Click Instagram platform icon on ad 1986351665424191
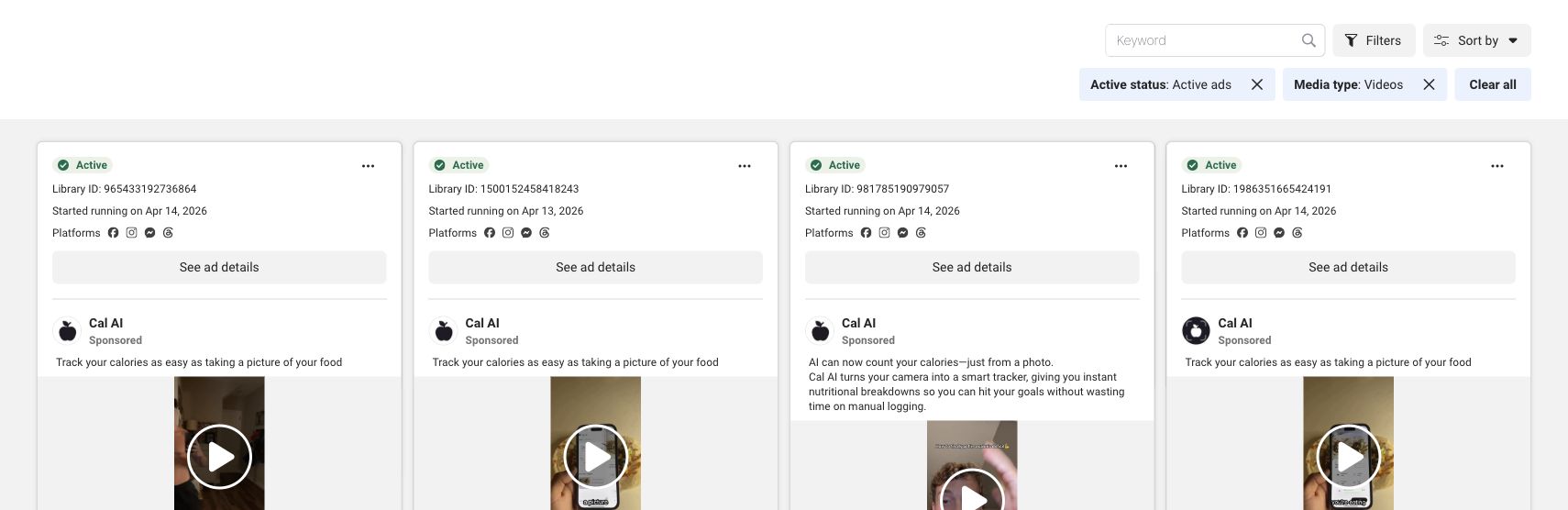 click(x=1261, y=233)
